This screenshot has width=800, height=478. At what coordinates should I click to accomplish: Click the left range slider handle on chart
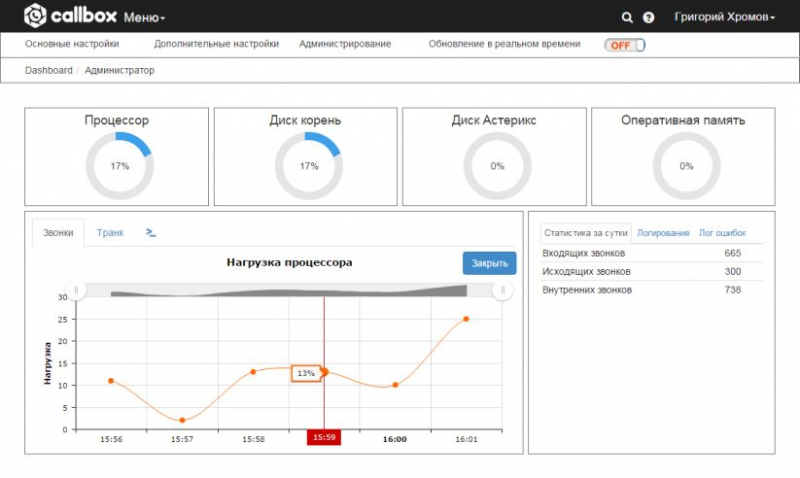(x=77, y=290)
